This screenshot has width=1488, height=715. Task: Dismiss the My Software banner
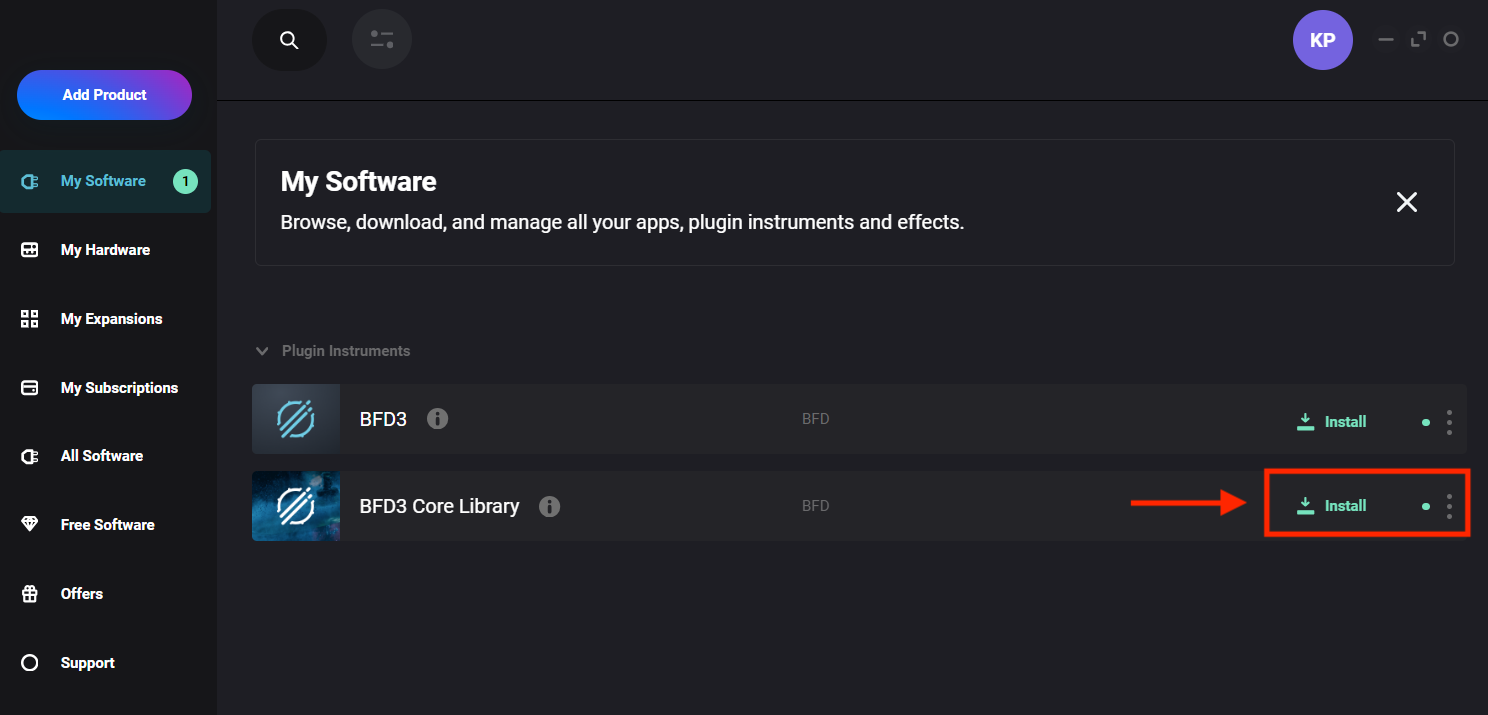(1407, 202)
